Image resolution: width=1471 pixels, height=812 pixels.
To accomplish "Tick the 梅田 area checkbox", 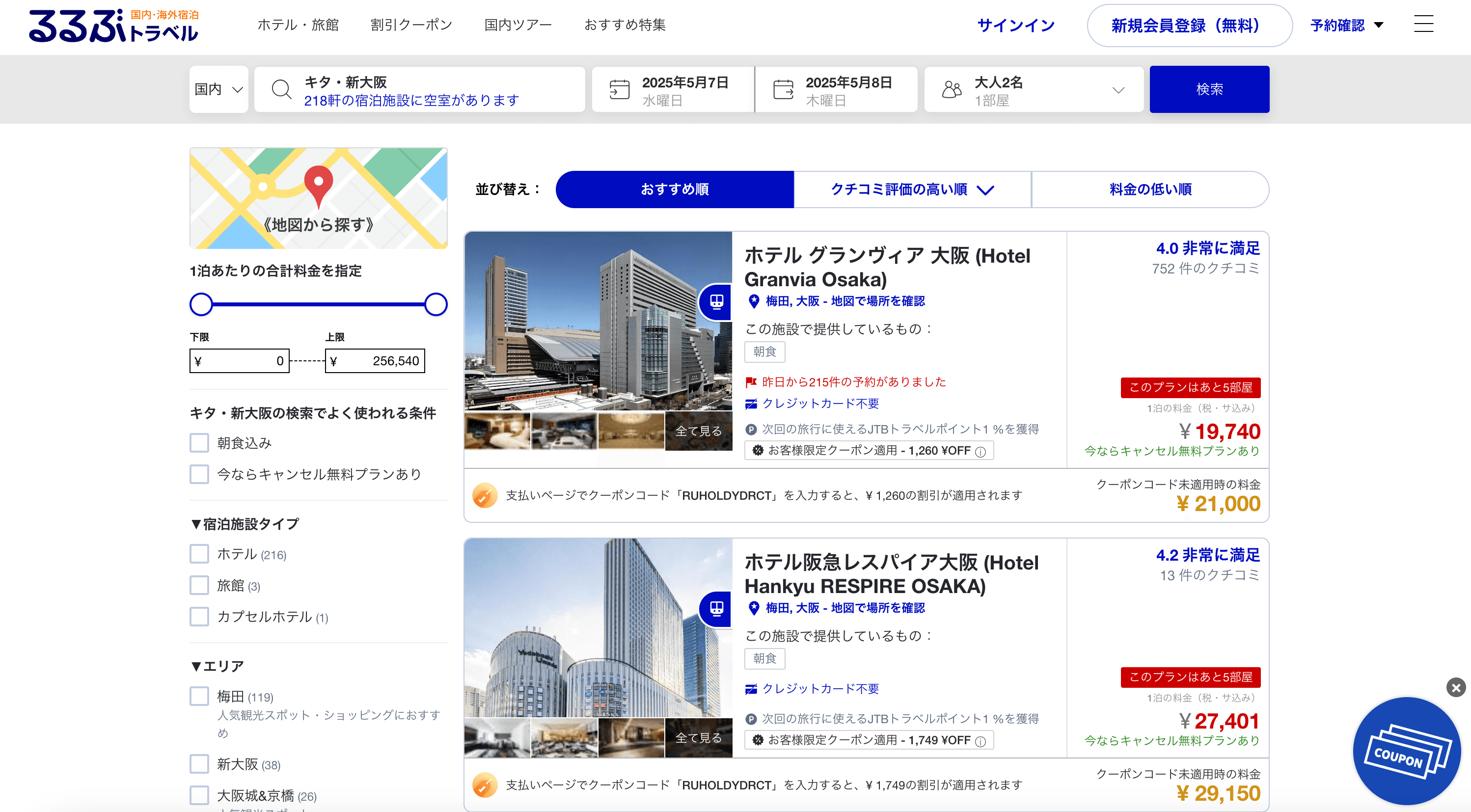I will [199, 696].
